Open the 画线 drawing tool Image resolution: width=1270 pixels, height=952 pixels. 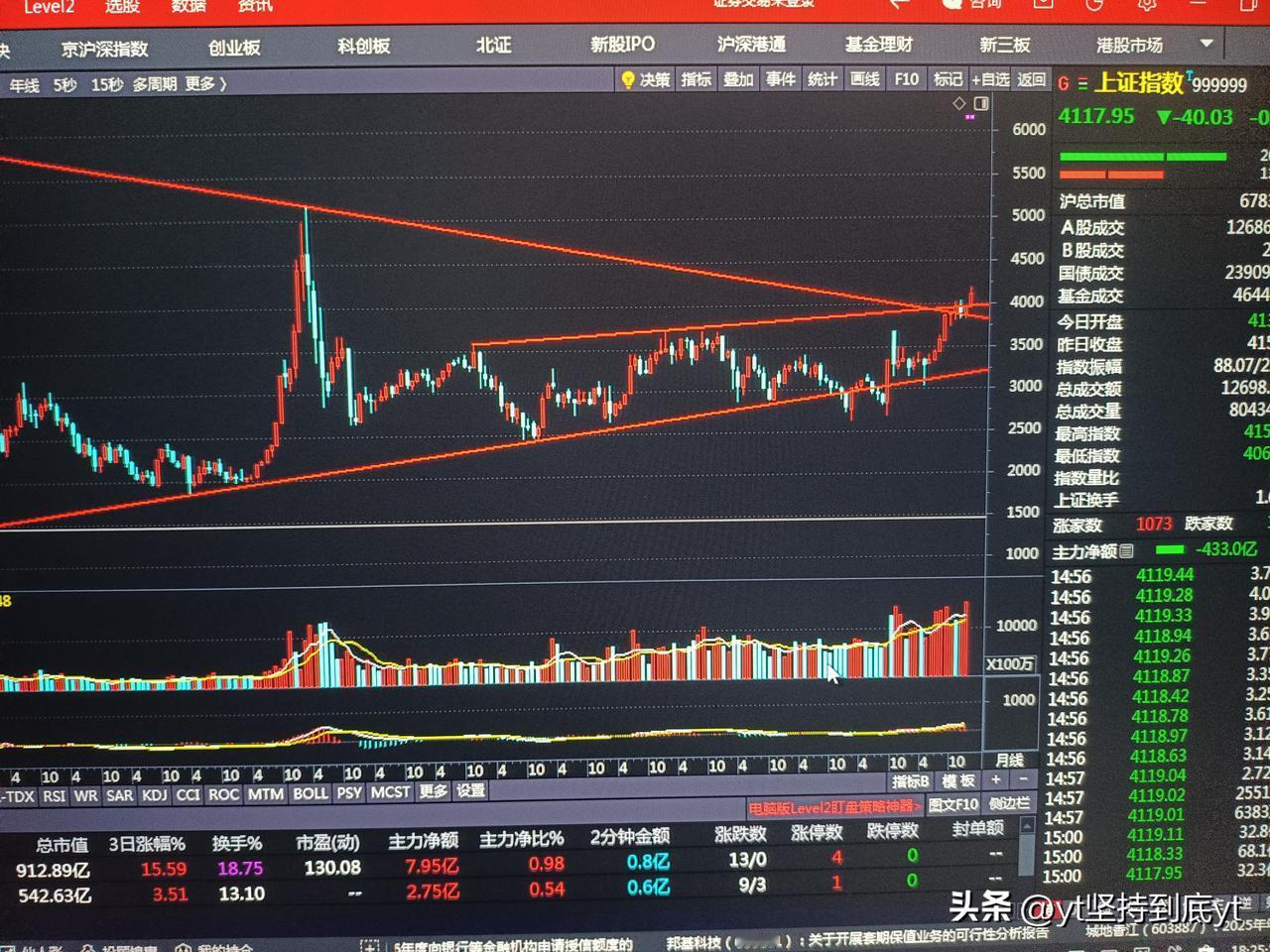pos(863,80)
